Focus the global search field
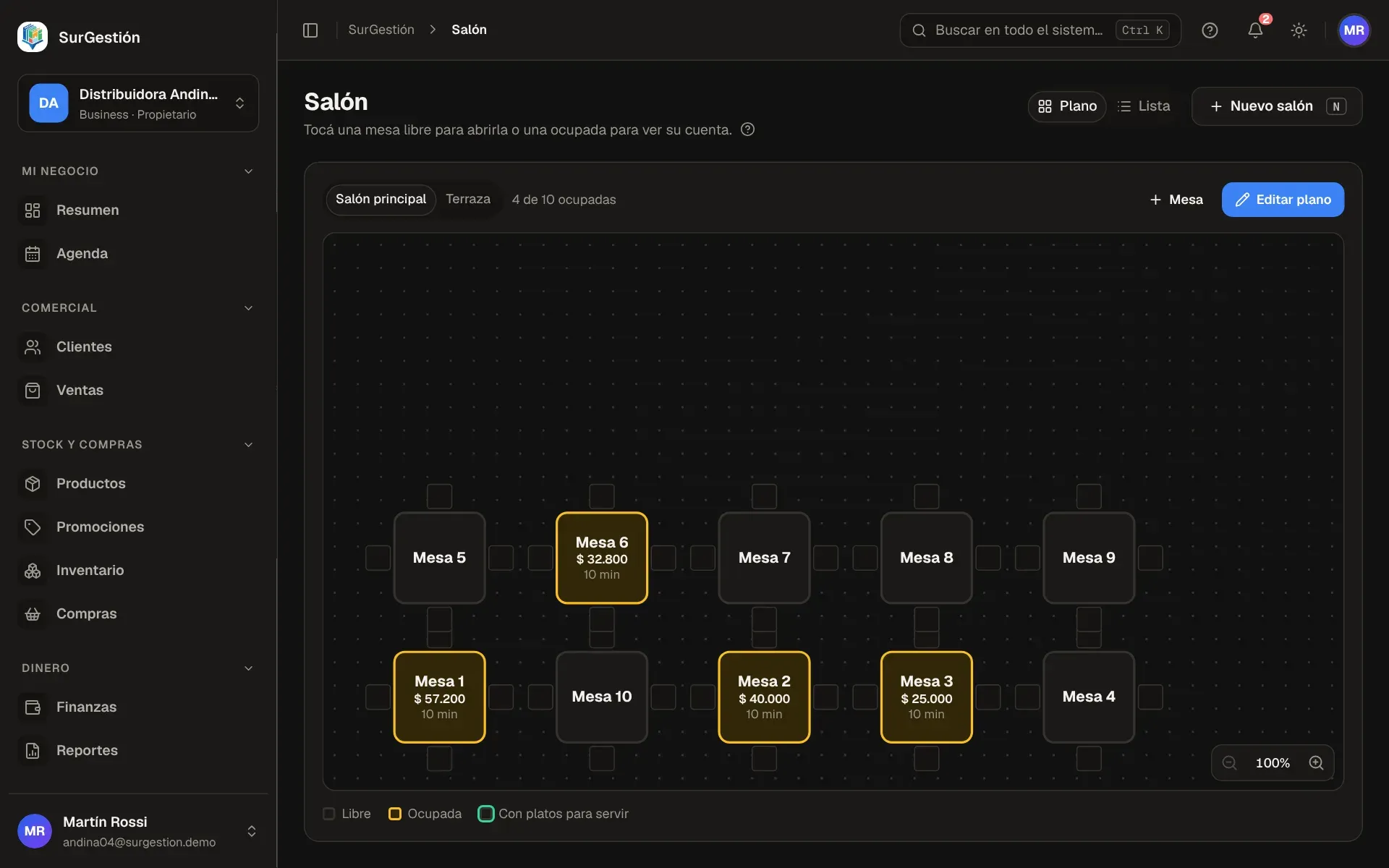Viewport: 1389px width, 868px height. point(1040,30)
